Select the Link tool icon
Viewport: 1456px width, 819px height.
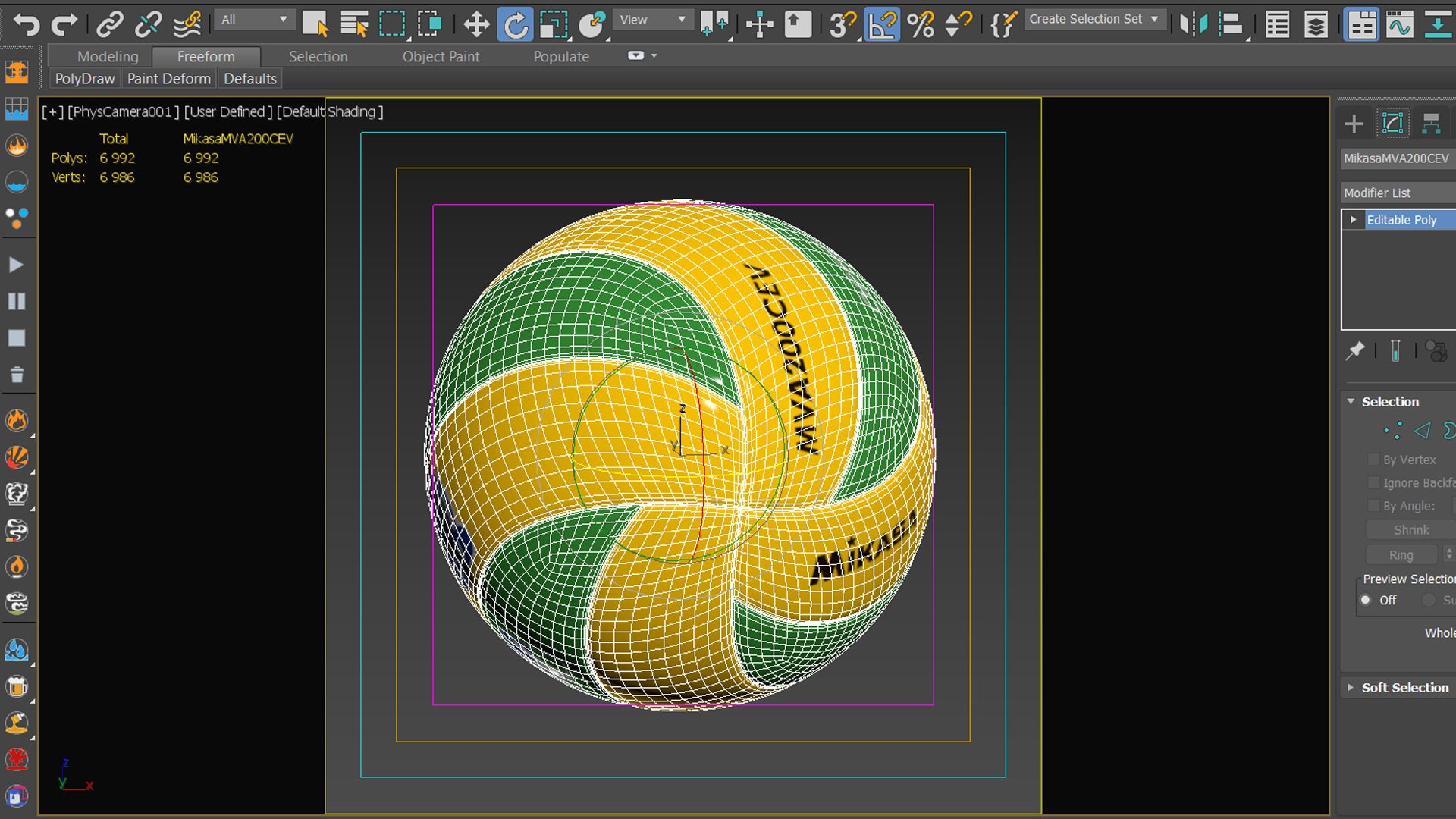(110, 24)
